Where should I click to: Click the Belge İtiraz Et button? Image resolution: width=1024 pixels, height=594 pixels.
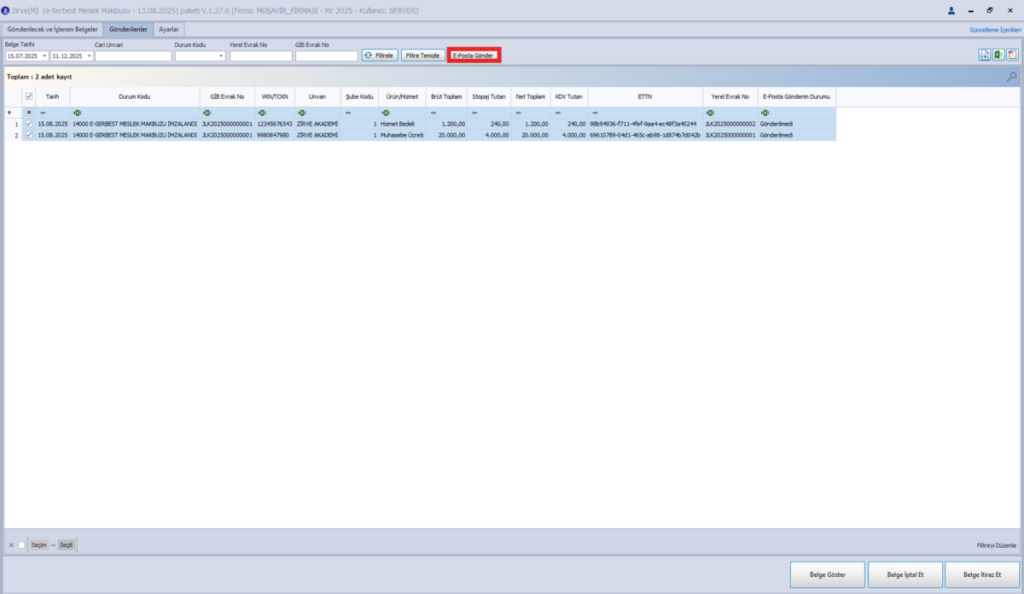[982, 574]
